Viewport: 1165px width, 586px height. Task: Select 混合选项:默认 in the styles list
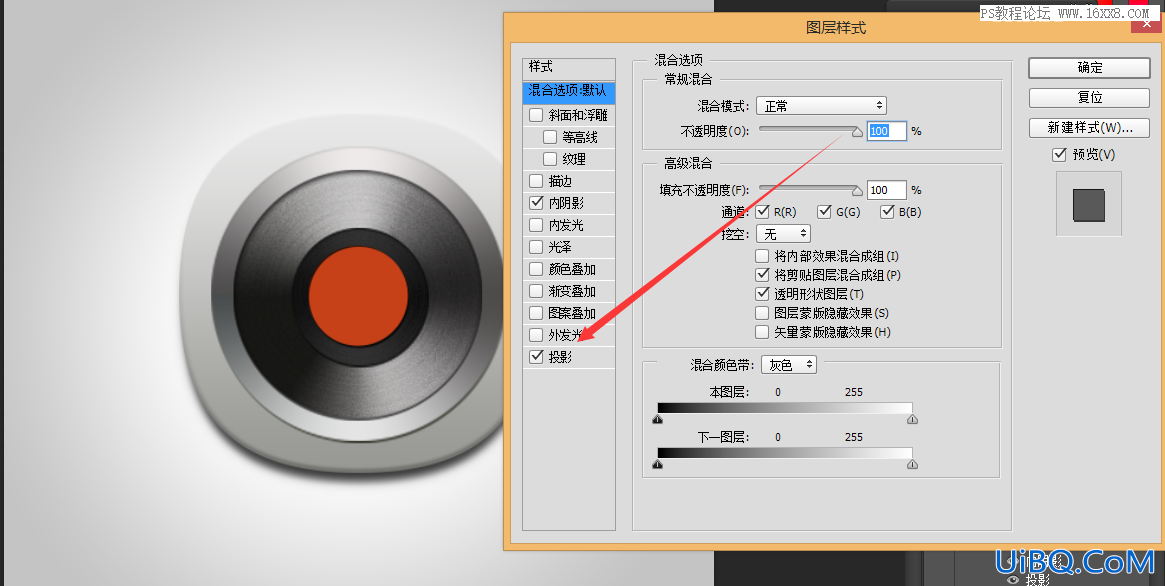click(569, 91)
